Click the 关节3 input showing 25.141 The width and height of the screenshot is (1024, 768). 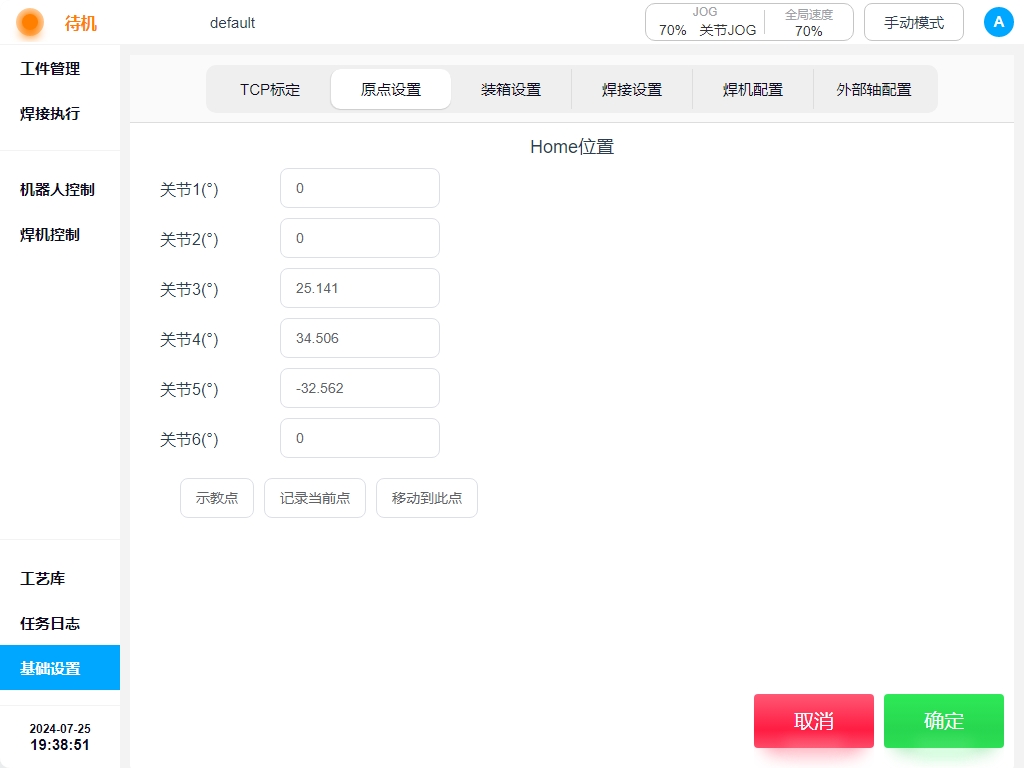(x=360, y=288)
